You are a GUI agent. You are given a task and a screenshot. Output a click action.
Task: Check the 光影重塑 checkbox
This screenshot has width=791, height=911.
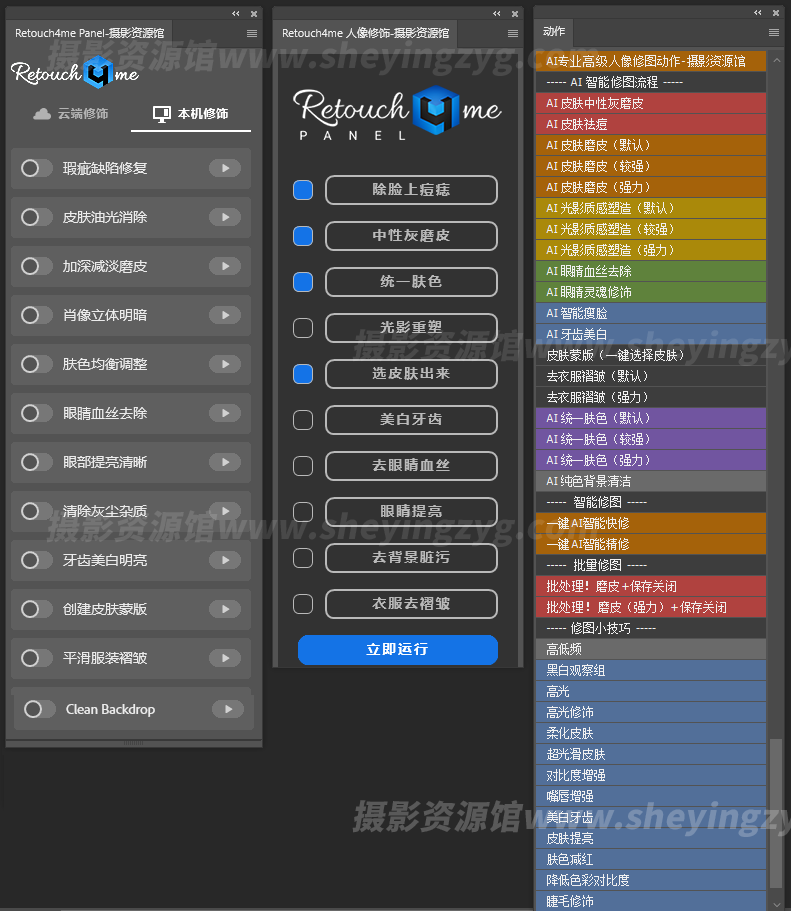(x=303, y=328)
